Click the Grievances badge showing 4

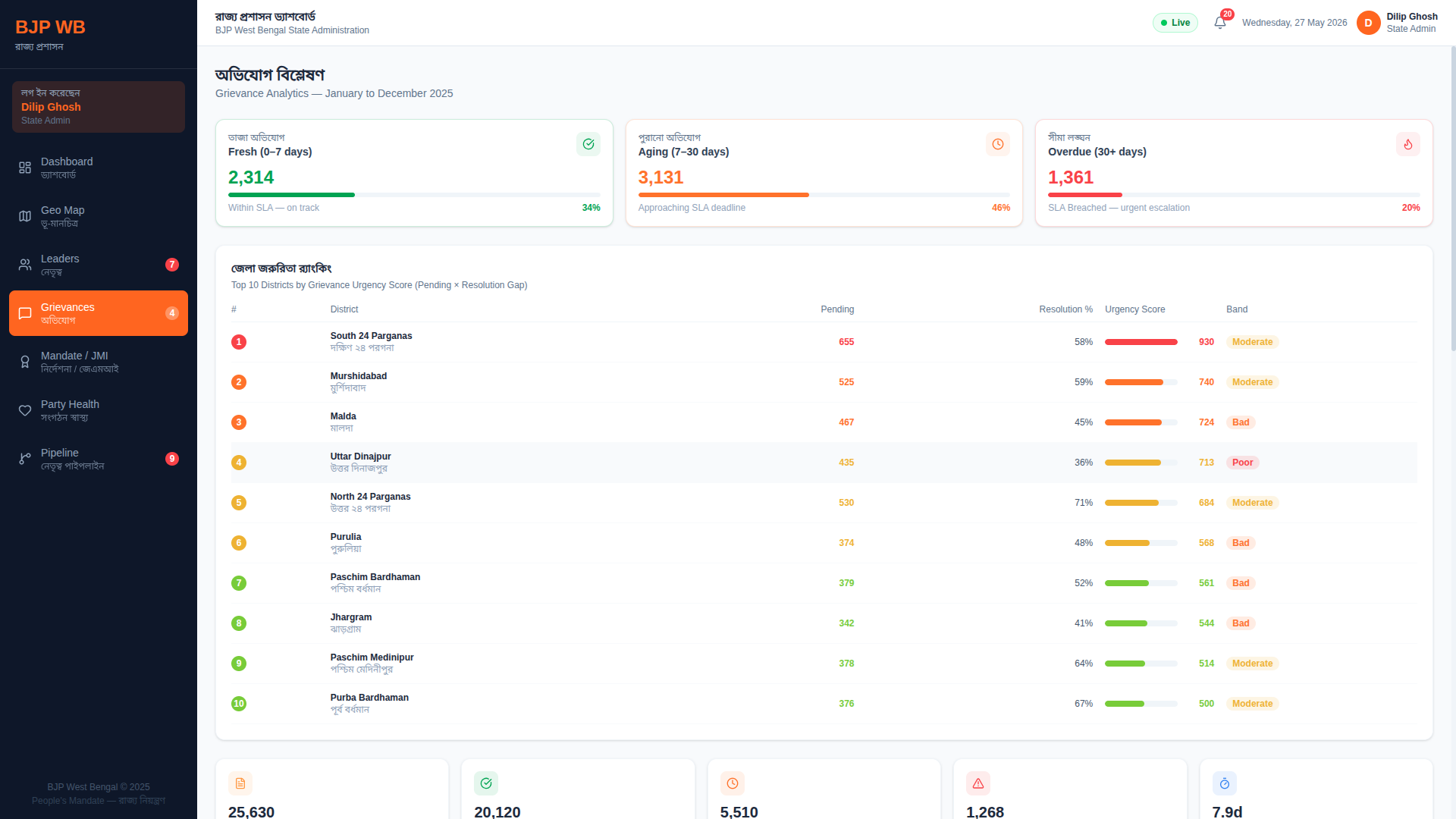click(x=172, y=313)
